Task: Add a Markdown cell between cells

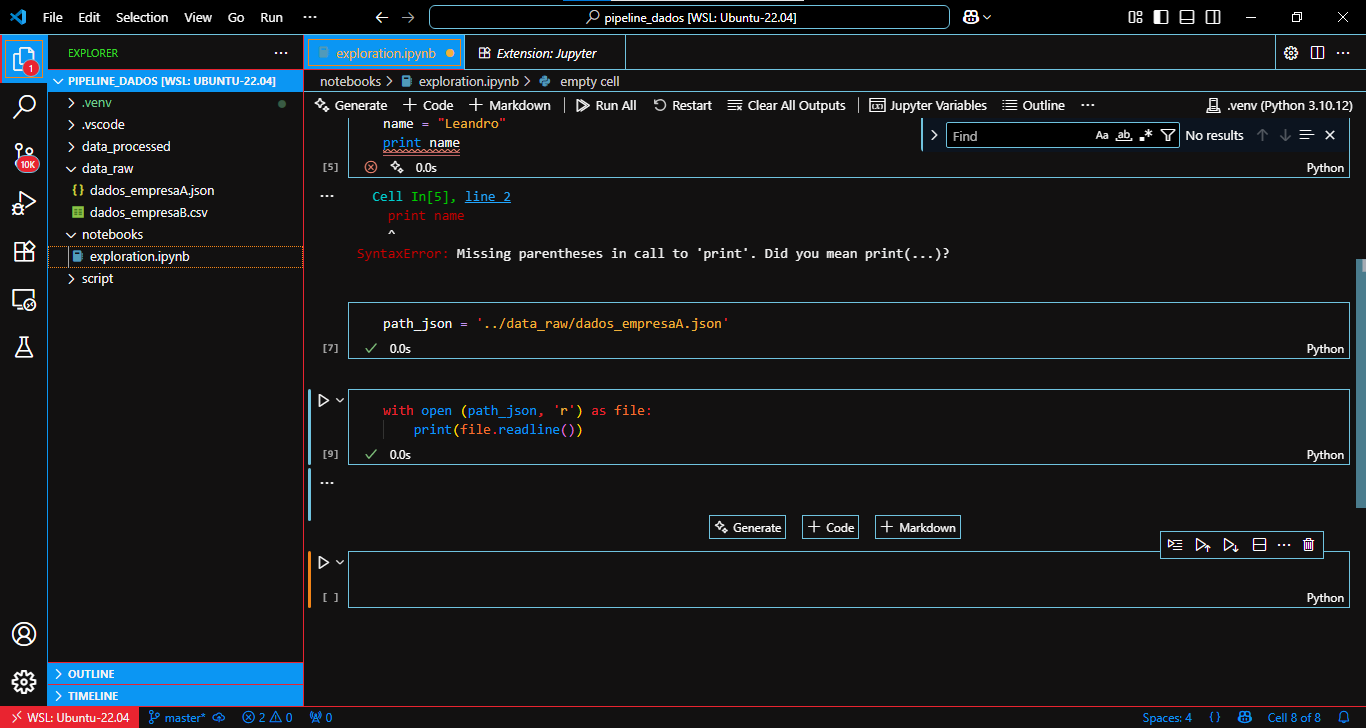Action: coord(918,527)
